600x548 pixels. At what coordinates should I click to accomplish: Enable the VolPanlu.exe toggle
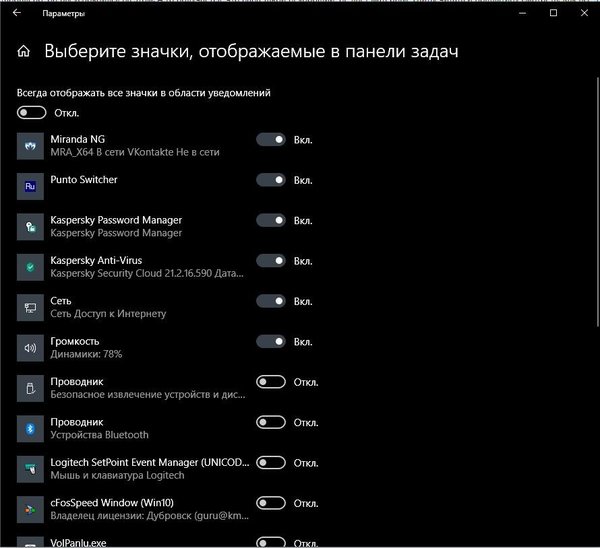point(271,542)
